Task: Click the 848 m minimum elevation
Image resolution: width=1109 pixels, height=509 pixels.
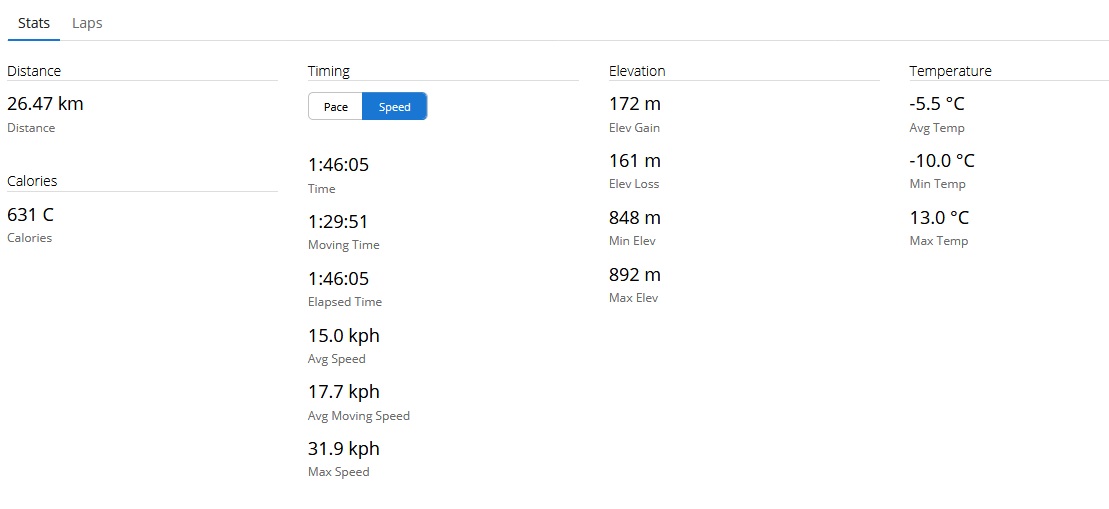Action: 635,218
